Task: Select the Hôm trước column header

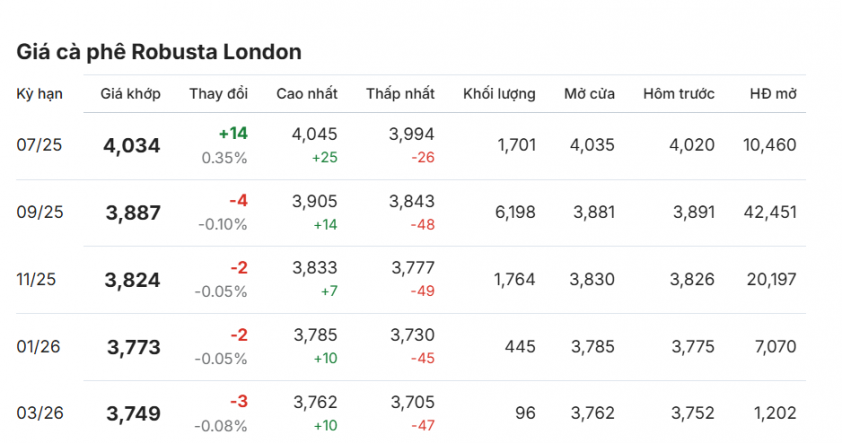Action: coord(679,94)
